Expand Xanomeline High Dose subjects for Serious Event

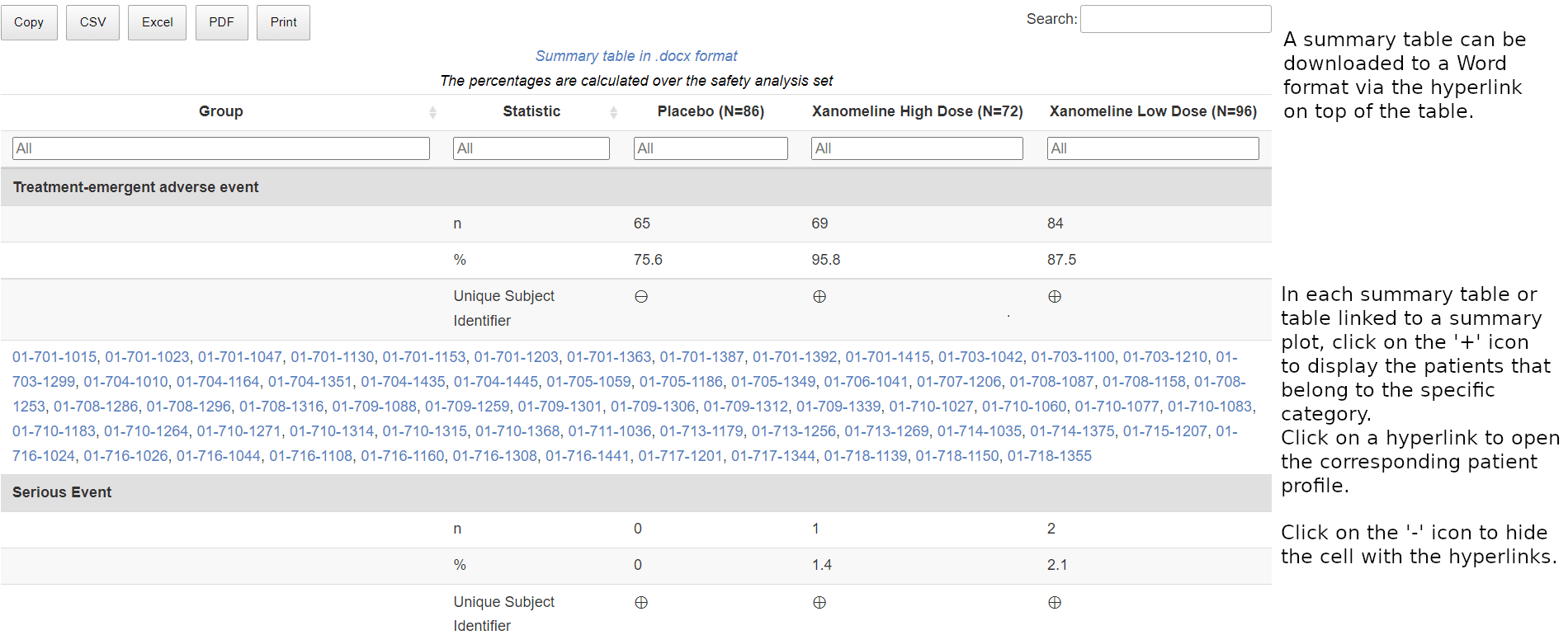point(819,603)
